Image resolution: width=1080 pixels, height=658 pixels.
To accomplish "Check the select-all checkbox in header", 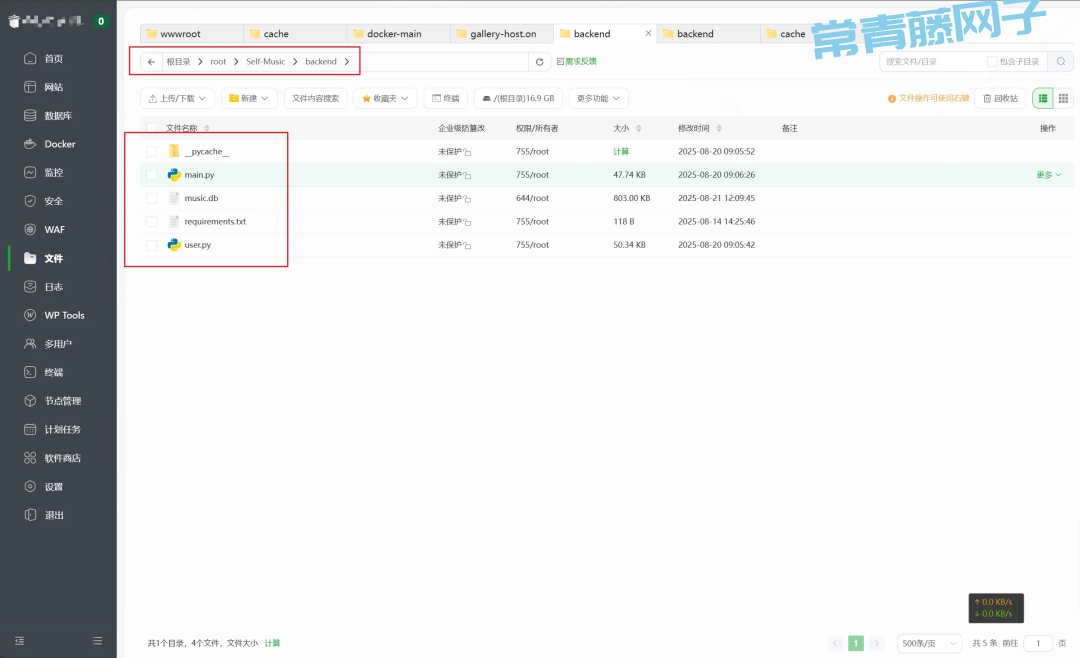I will (x=152, y=128).
